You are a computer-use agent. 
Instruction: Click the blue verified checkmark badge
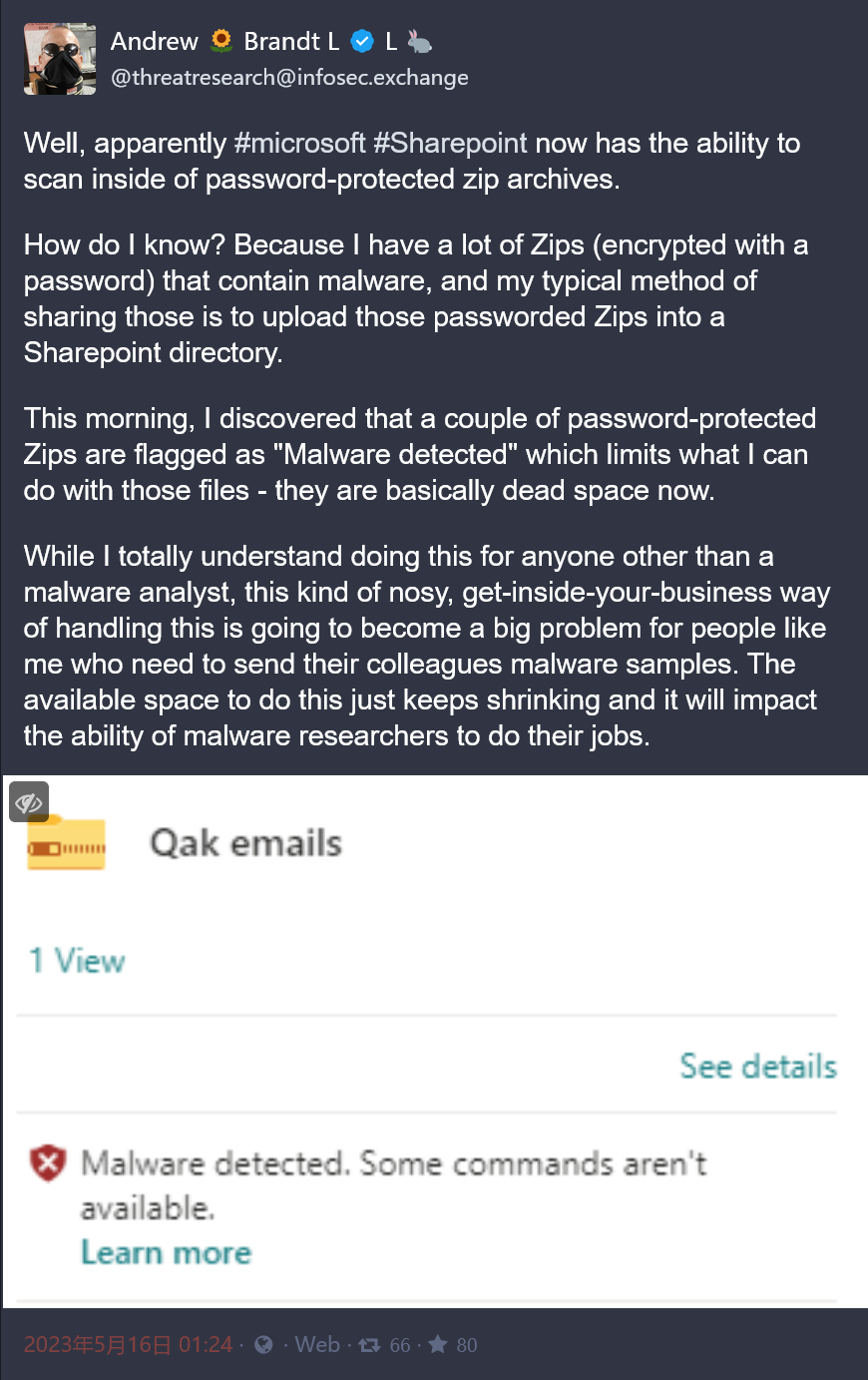(x=363, y=42)
